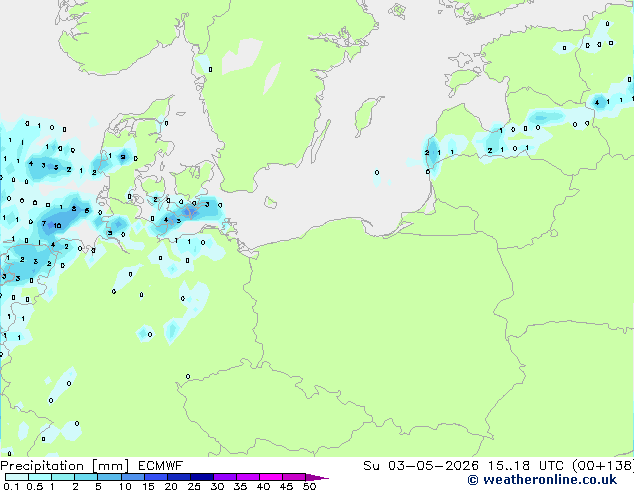Click the 0.5 to 1 mm legend swatch
Screen dimensions: 634x490
(x=40, y=477)
